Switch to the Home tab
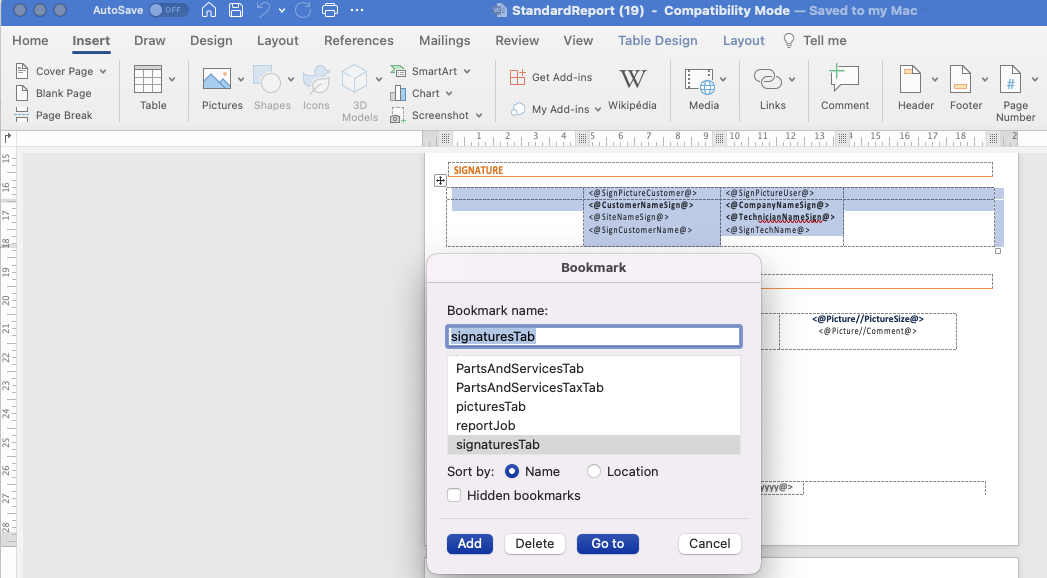Viewport: 1047px width, 578px height. click(30, 41)
